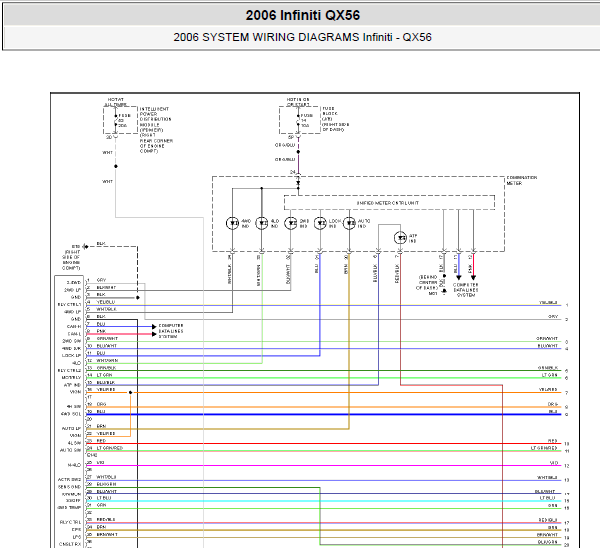Image resolution: width=600 pixels, height=548 pixels.
Task: Click arrow to Computer Data Lines at CAN-H
Action: [154, 326]
